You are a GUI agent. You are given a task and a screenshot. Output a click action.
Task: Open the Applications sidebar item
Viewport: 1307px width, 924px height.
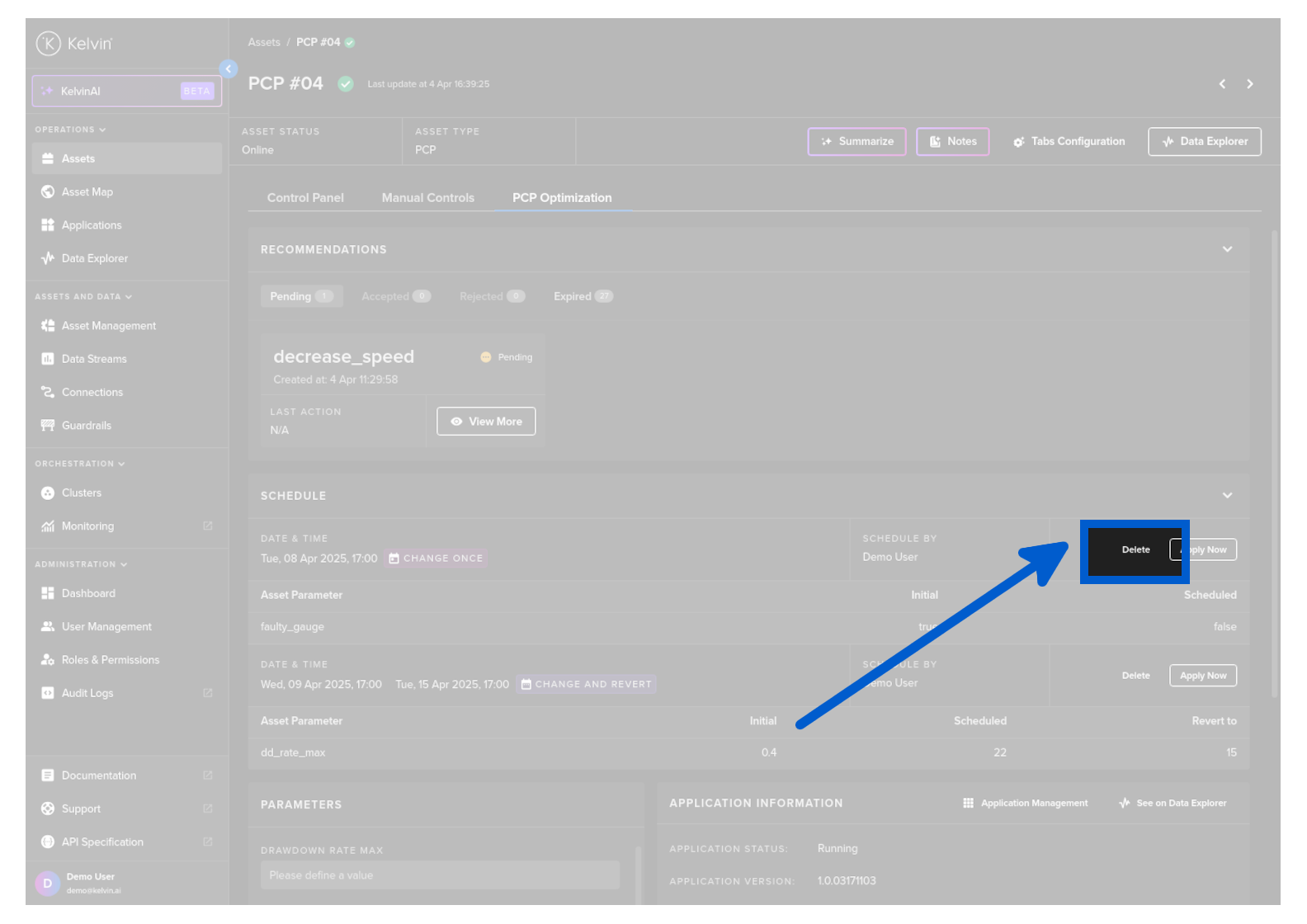pos(91,225)
